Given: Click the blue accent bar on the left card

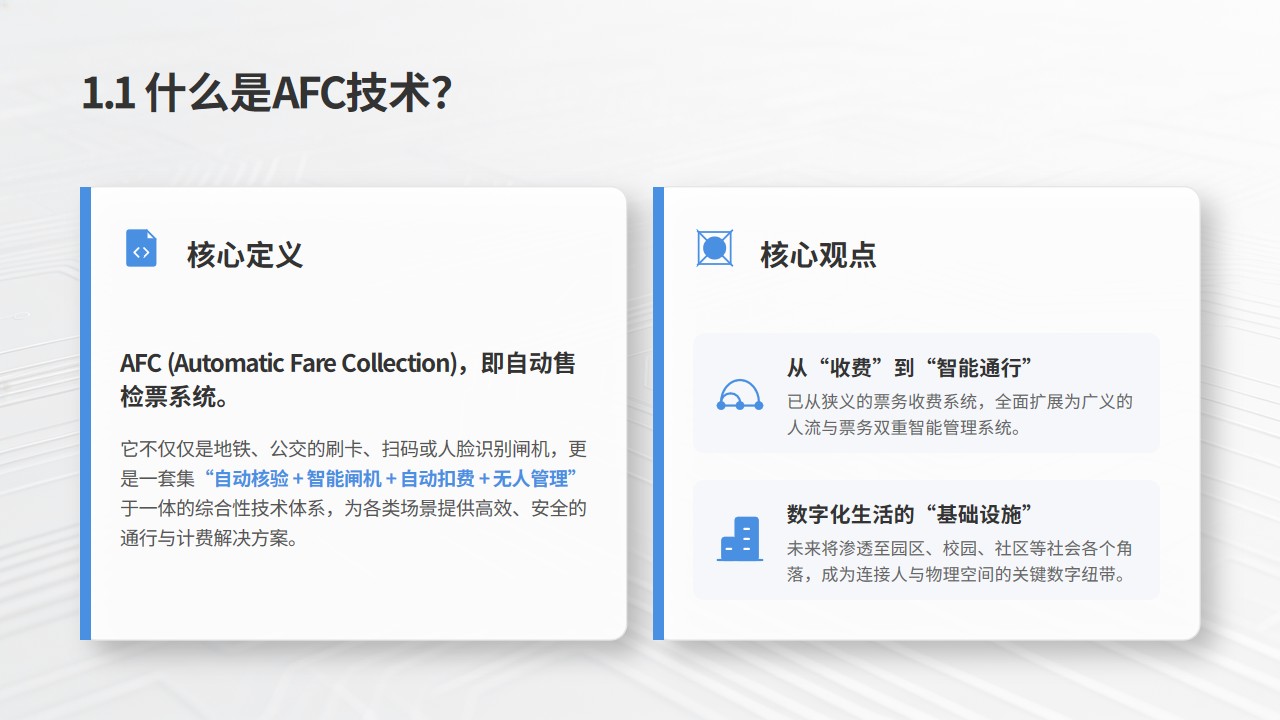Looking at the screenshot, I should [85, 413].
